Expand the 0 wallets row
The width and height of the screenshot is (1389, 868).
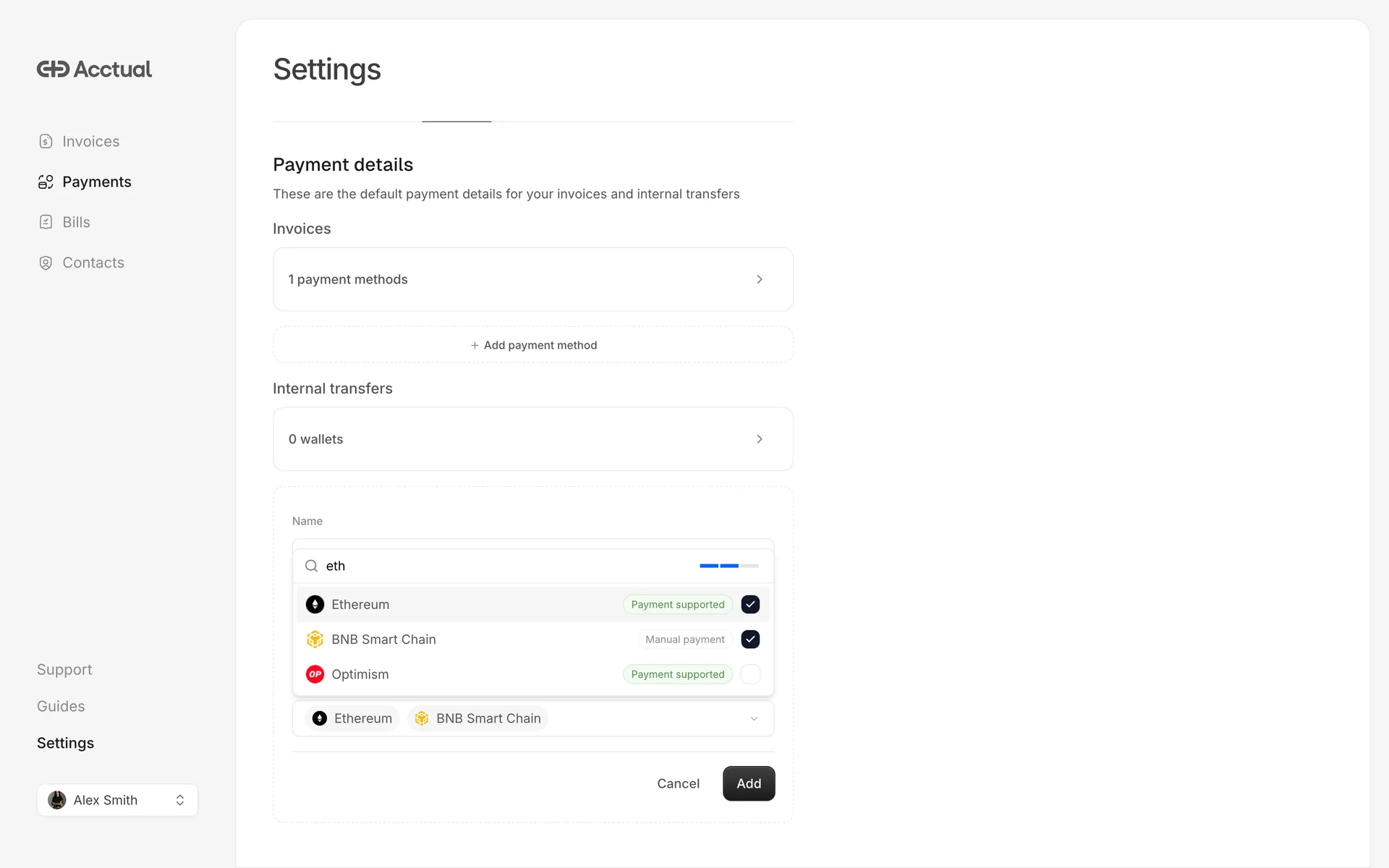pyautogui.click(x=759, y=440)
